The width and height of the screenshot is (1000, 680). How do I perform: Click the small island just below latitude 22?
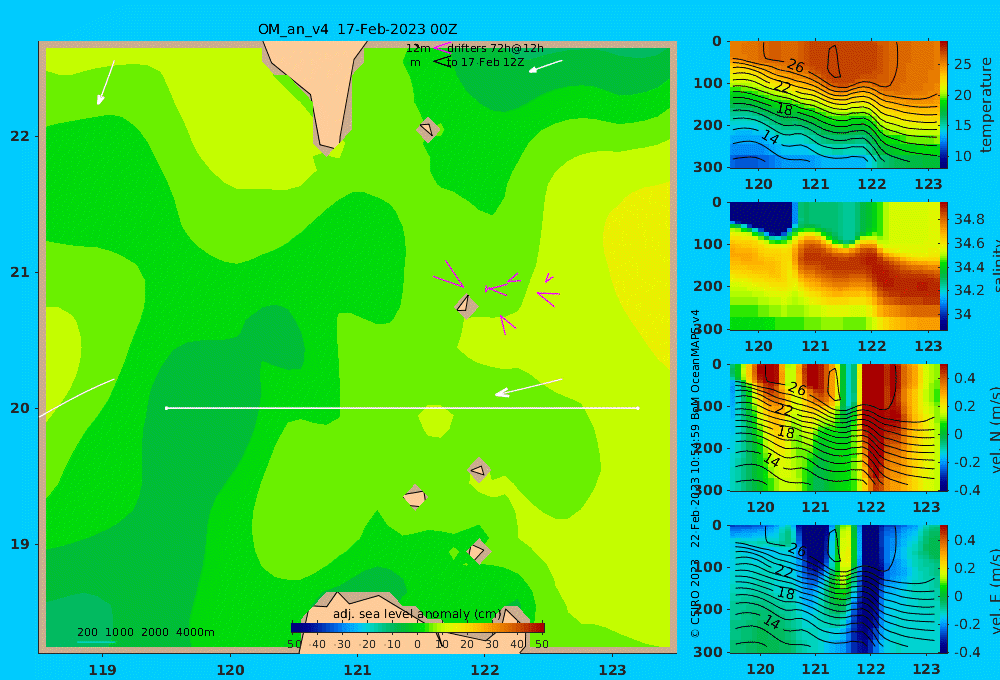428,129
